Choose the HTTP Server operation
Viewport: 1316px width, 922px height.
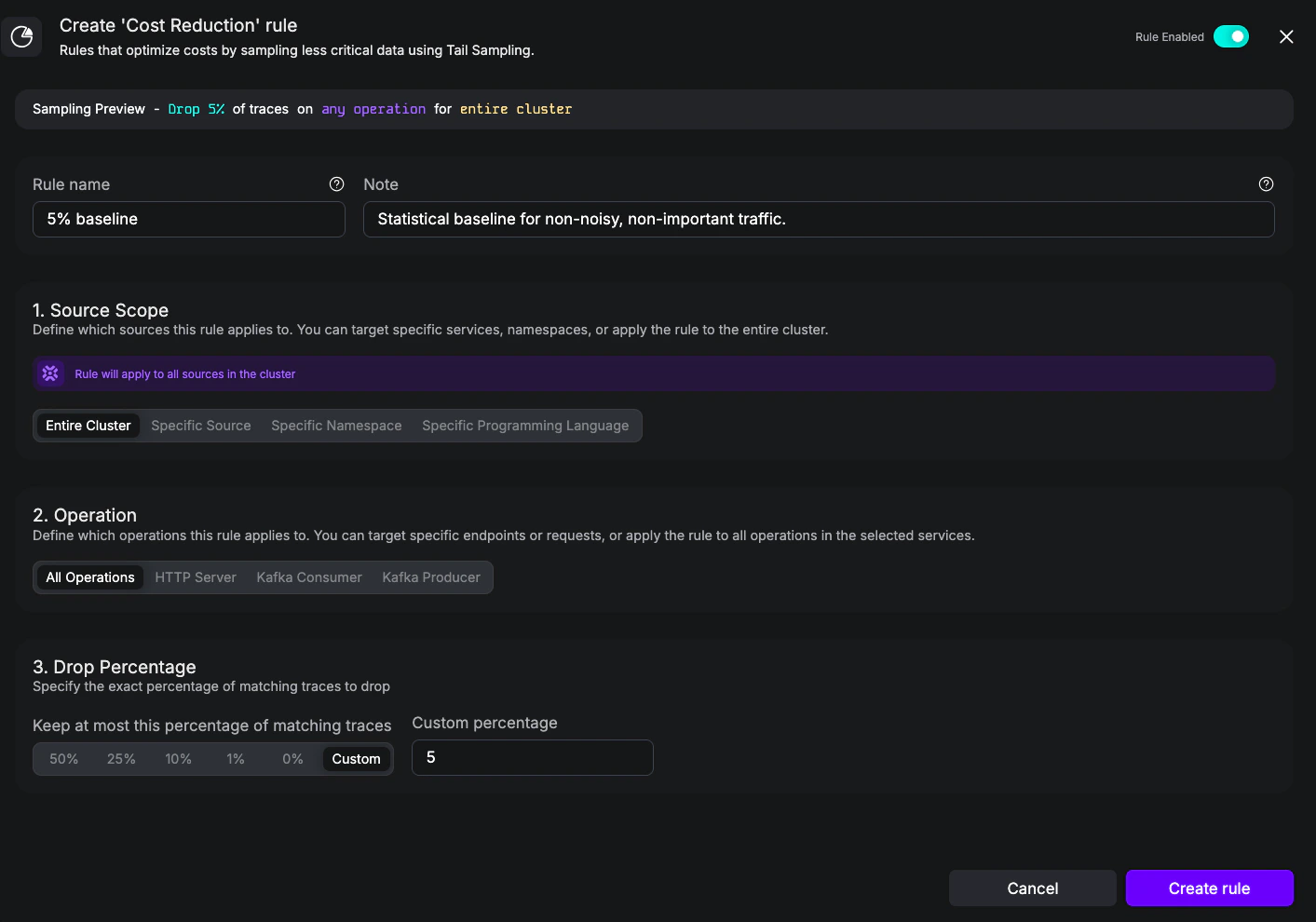(x=196, y=577)
